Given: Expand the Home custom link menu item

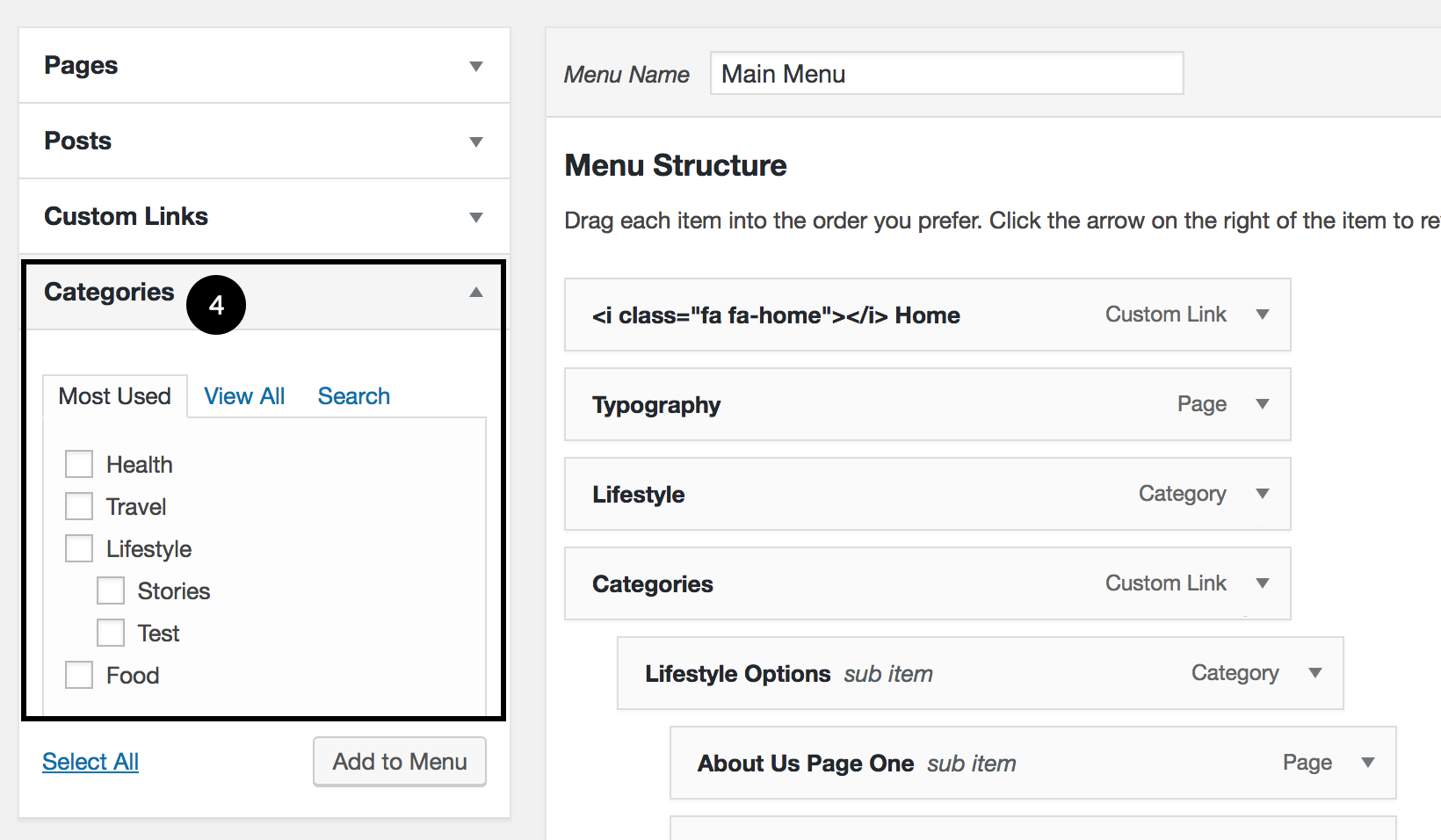Looking at the screenshot, I should [1264, 315].
